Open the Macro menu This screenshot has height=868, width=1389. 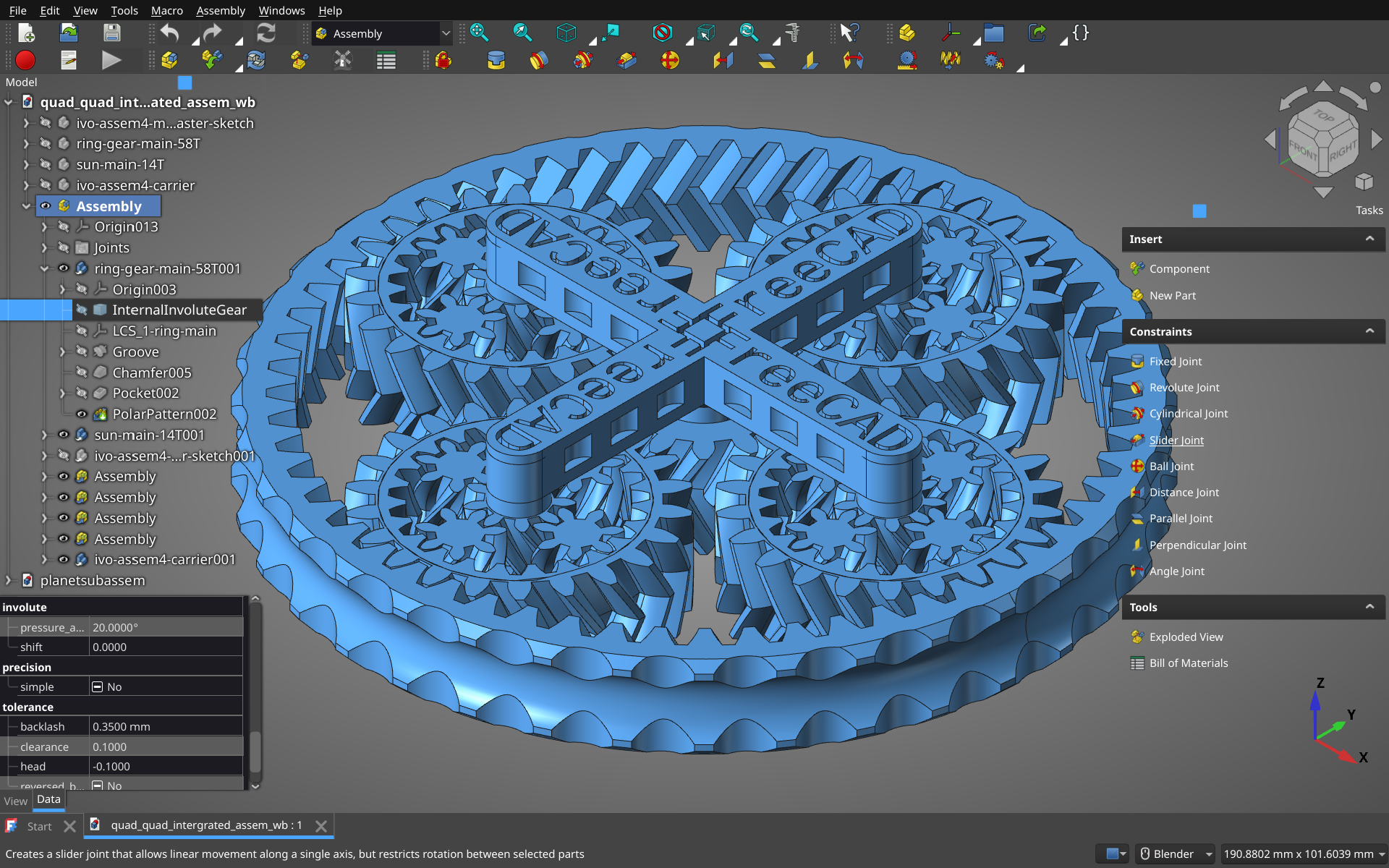click(x=166, y=10)
